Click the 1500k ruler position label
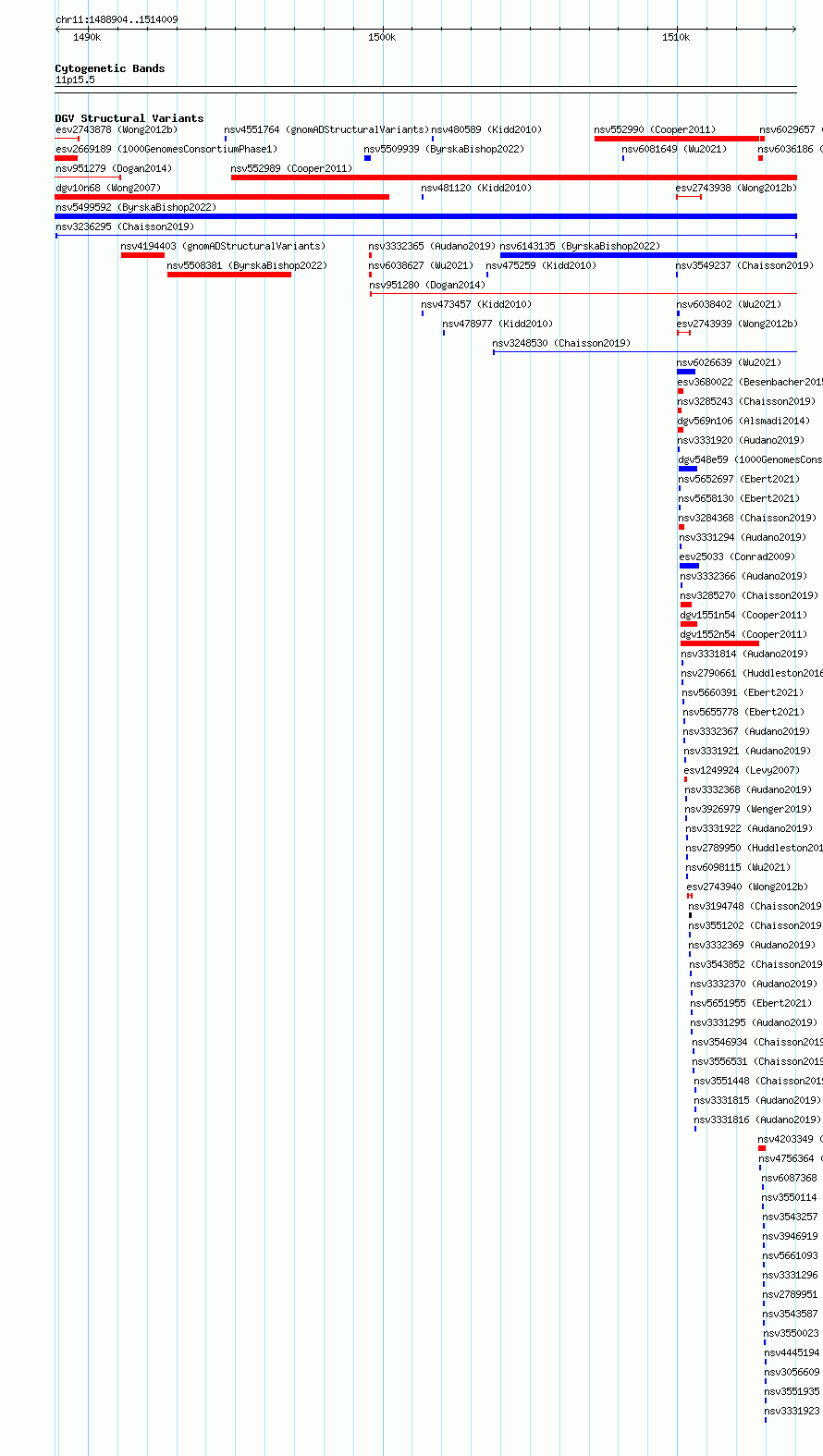Image resolution: width=823 pixels, height=1456 pixels. [381, 37]
